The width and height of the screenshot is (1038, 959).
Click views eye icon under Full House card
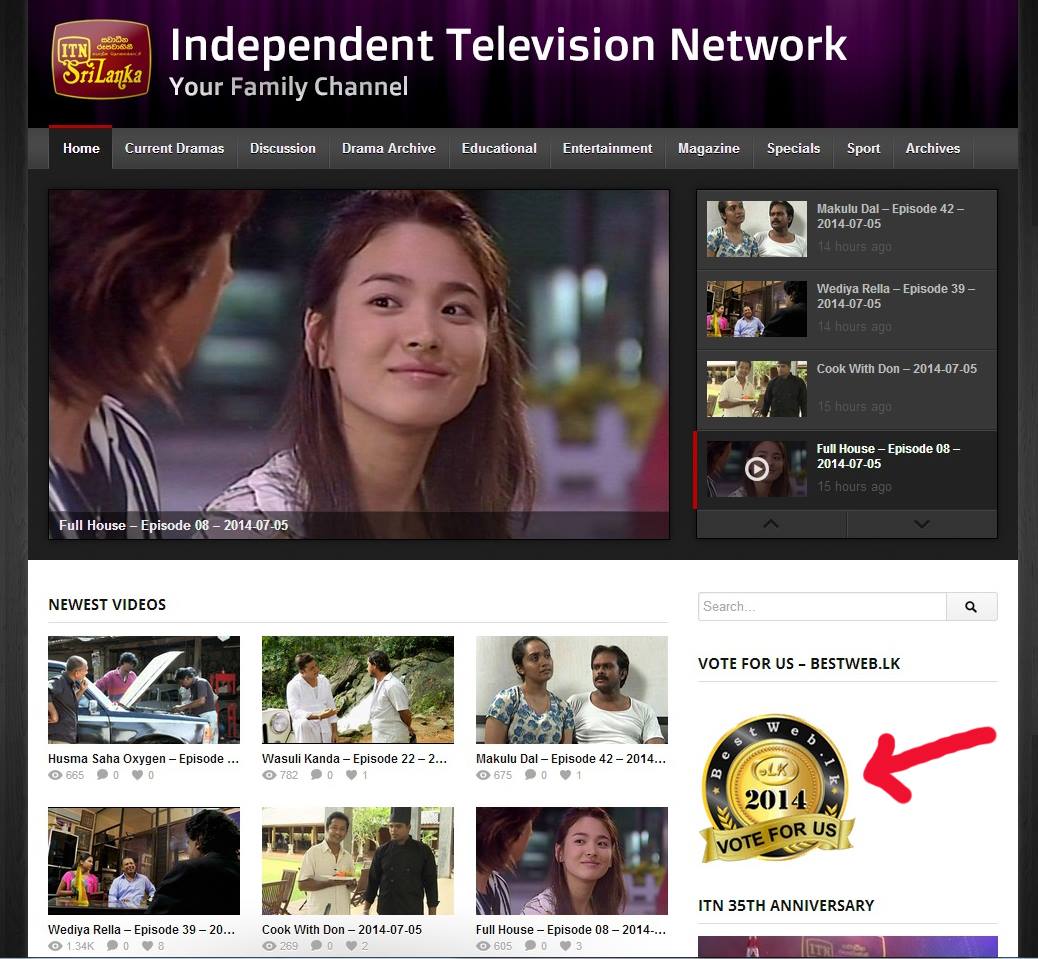click(483, 946)
